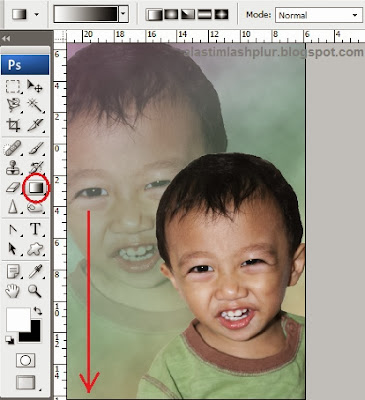Toggle Quick Mask mode
Screen dimensions: 365x400
click(x=25, y=360)
